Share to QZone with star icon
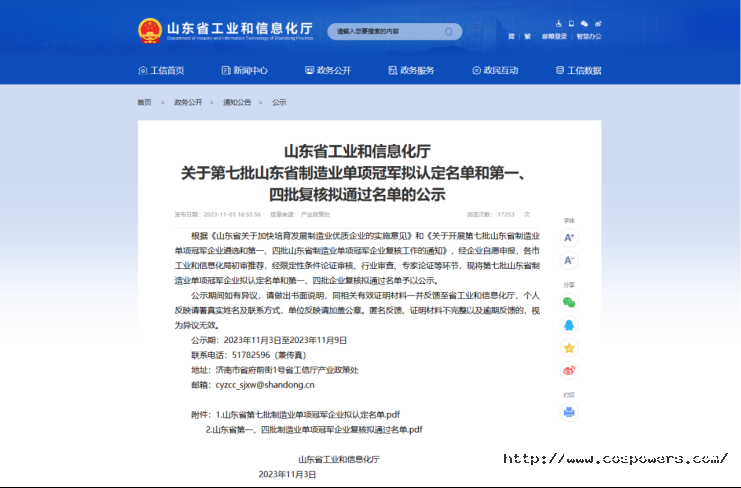The height and width of the screenshot is (488, 741). click(569, 347)
